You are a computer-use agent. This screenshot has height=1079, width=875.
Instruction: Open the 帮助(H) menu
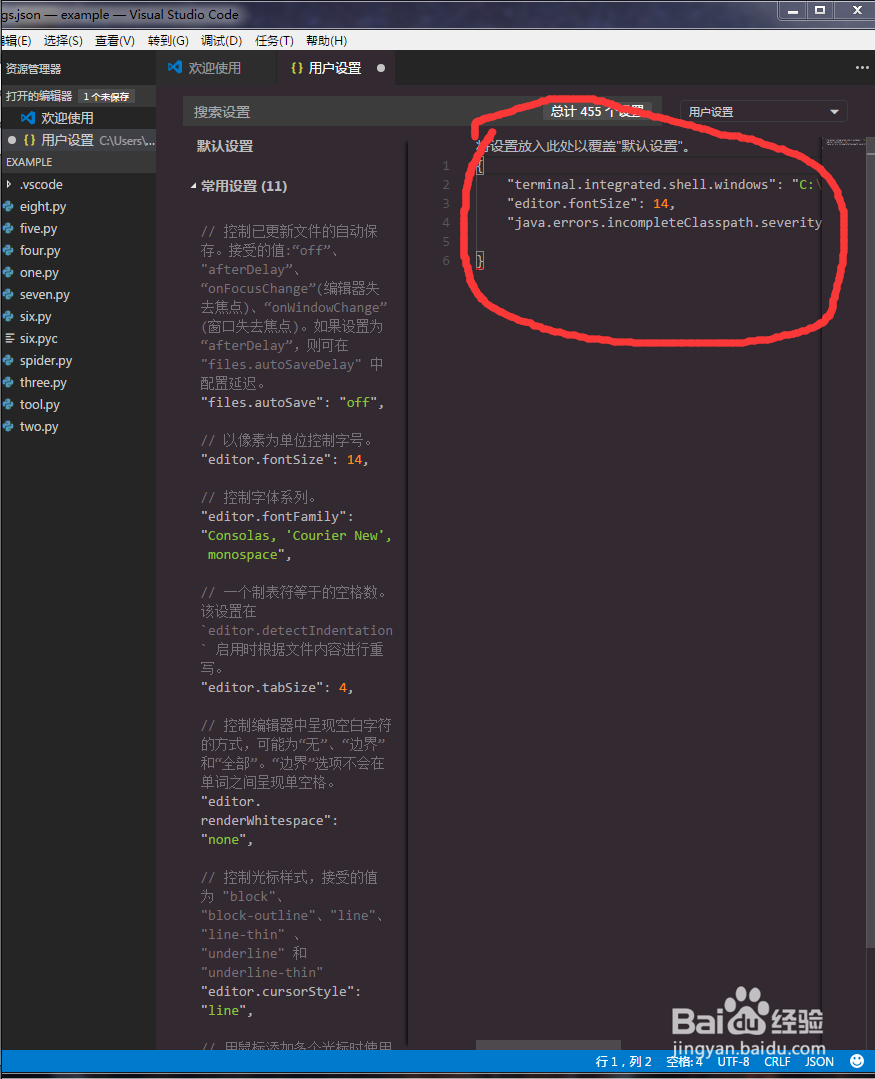(326, 41)
